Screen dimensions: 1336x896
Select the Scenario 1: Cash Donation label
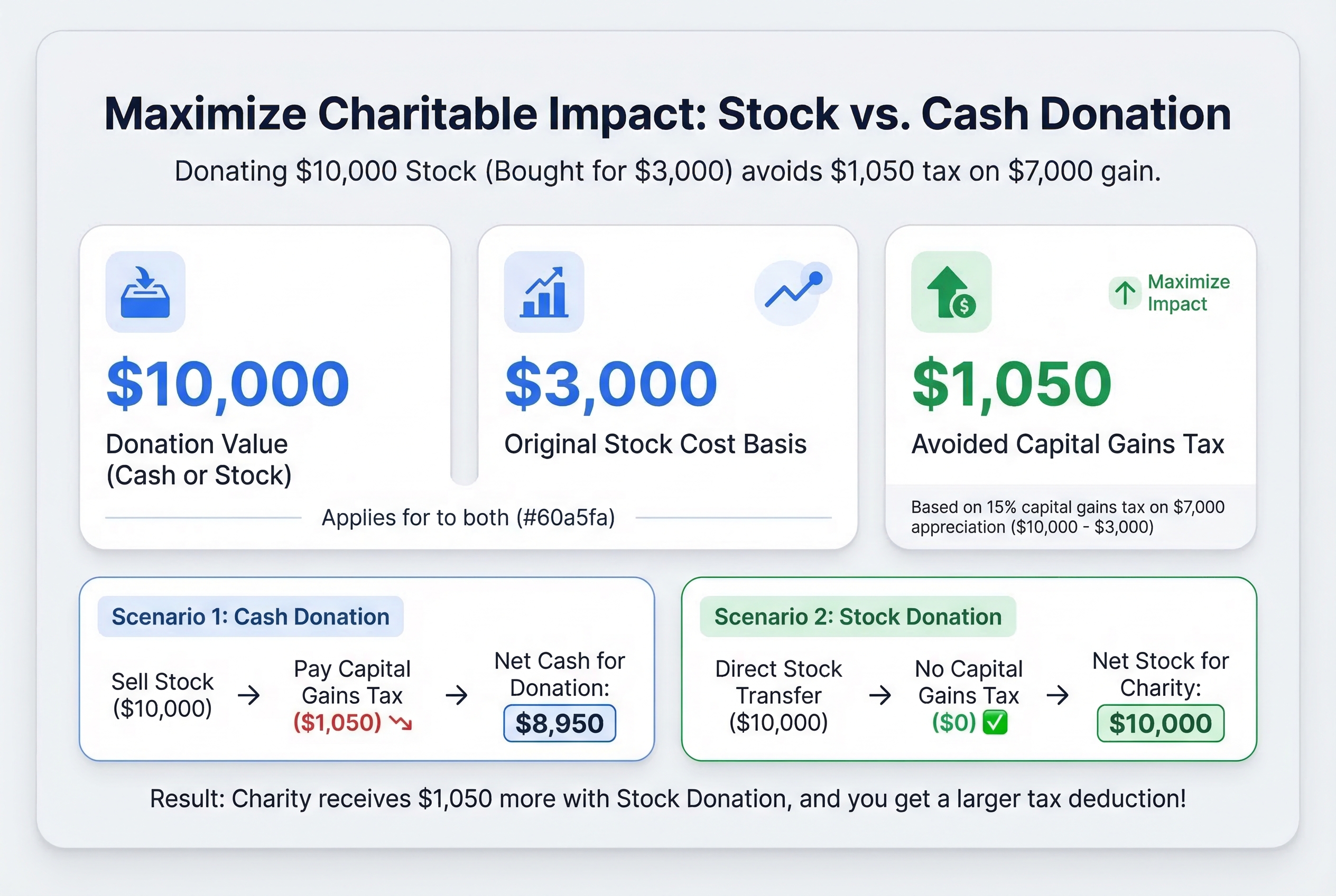(x=251, y=617)
